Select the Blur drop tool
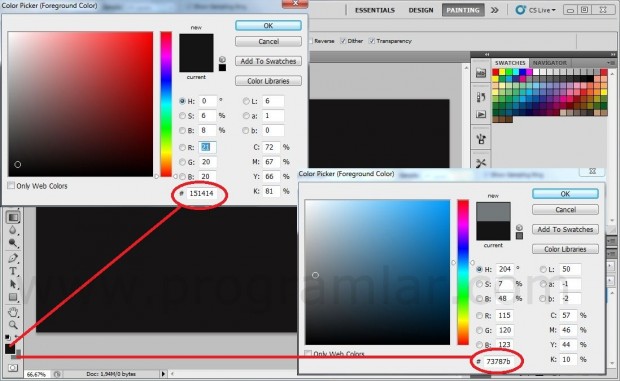620x381 pixels. 13,230
